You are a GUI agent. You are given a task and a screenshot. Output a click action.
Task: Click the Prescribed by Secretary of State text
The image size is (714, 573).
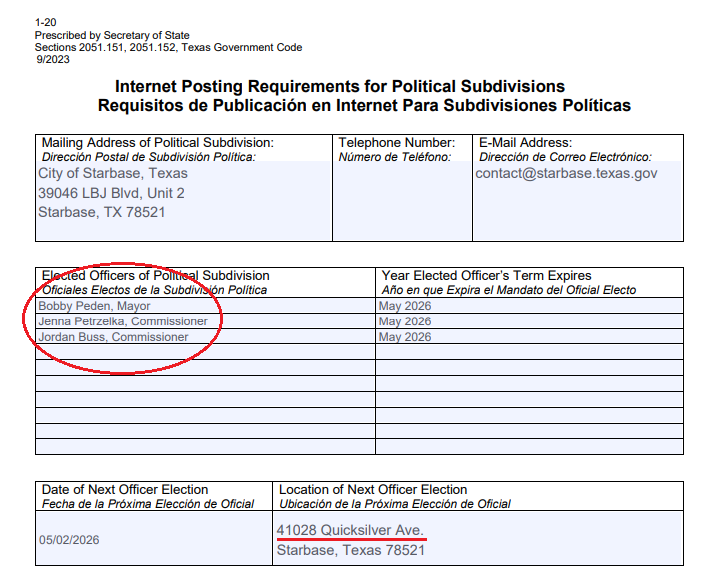coord(112,35)
